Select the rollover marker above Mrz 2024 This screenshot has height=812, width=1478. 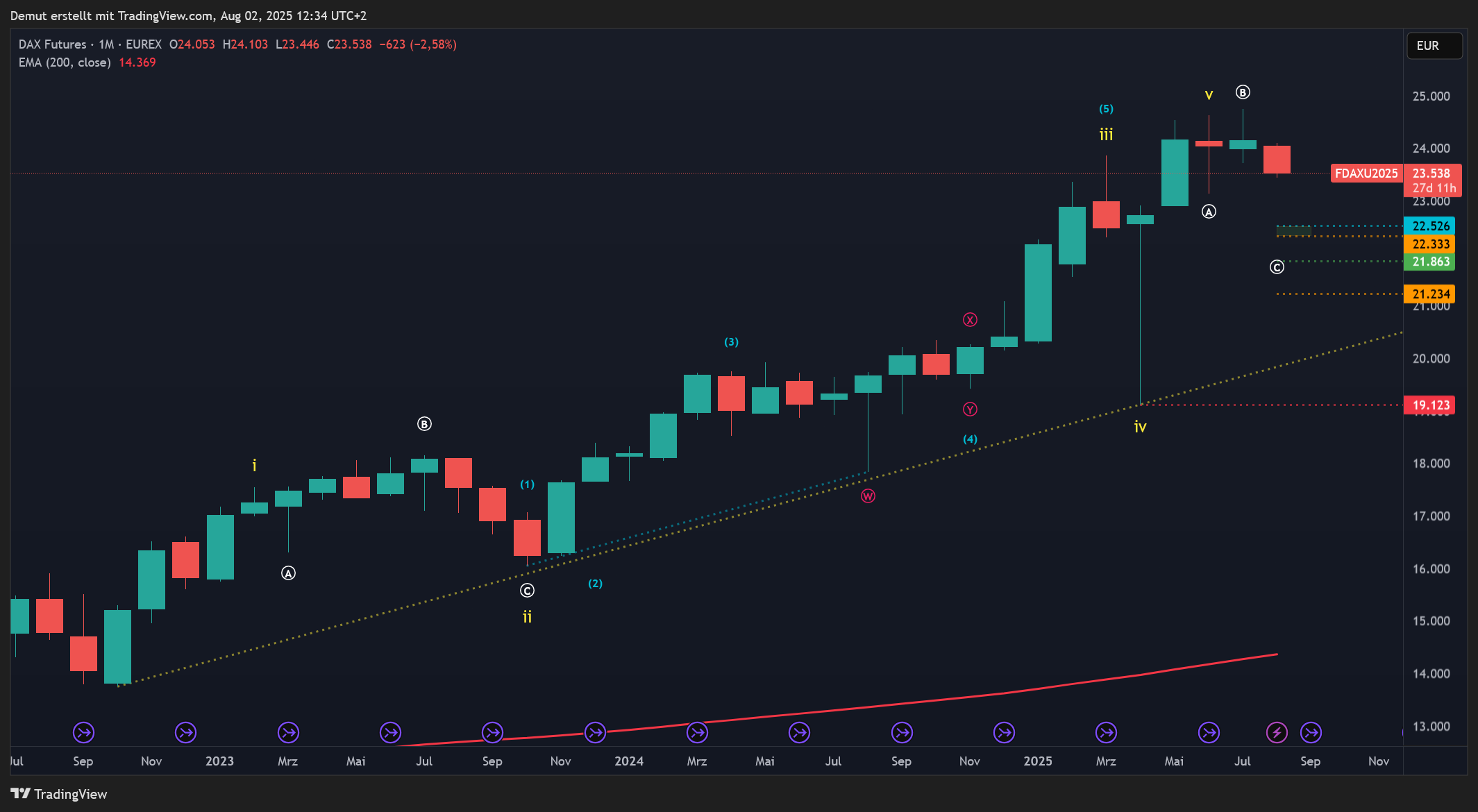(697, 732)
